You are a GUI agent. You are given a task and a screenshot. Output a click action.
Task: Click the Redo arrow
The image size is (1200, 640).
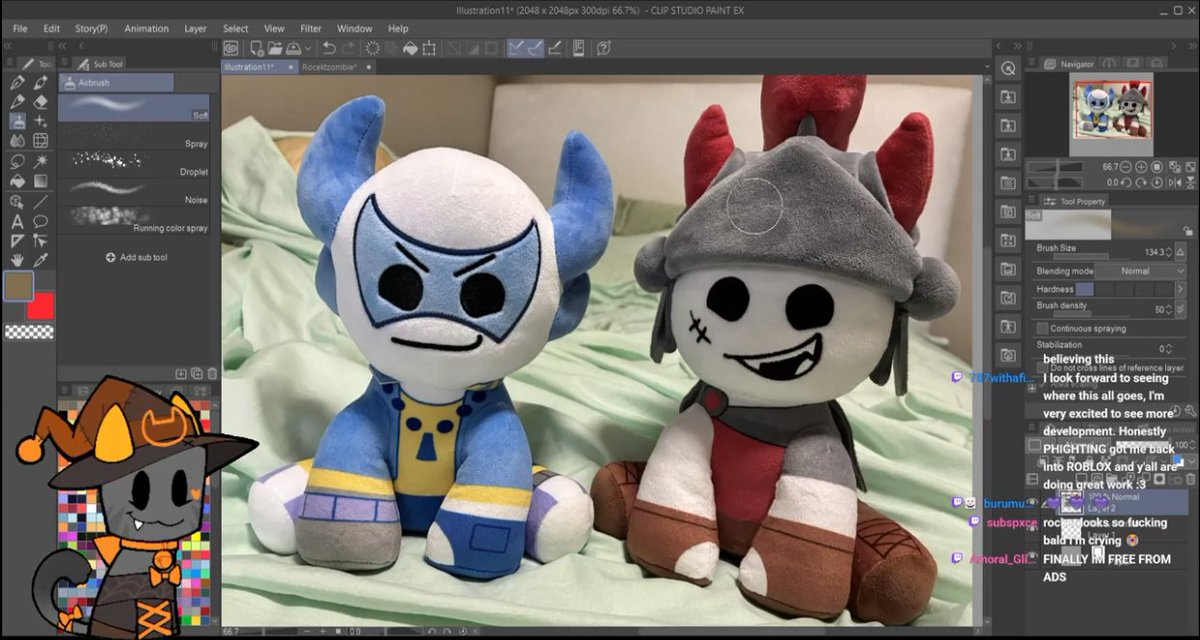click(347, 47)
